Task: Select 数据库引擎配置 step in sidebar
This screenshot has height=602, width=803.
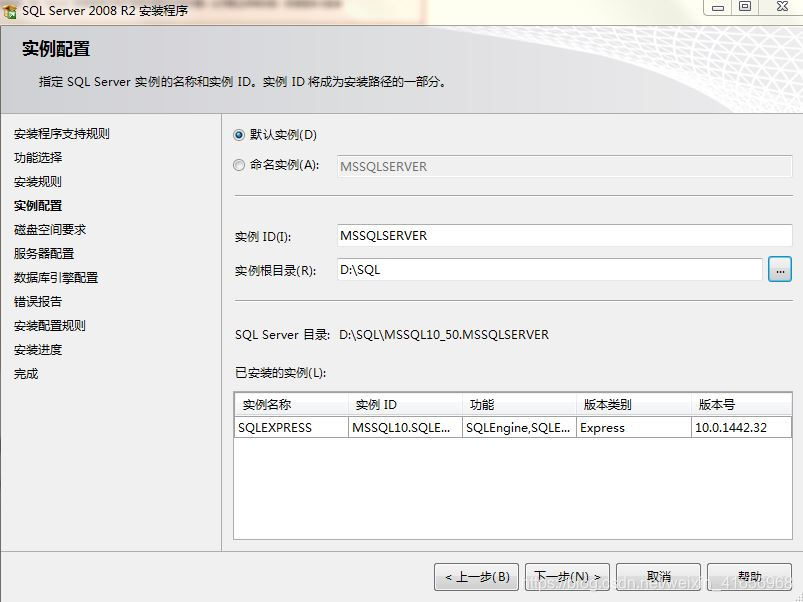Action: 56,278
